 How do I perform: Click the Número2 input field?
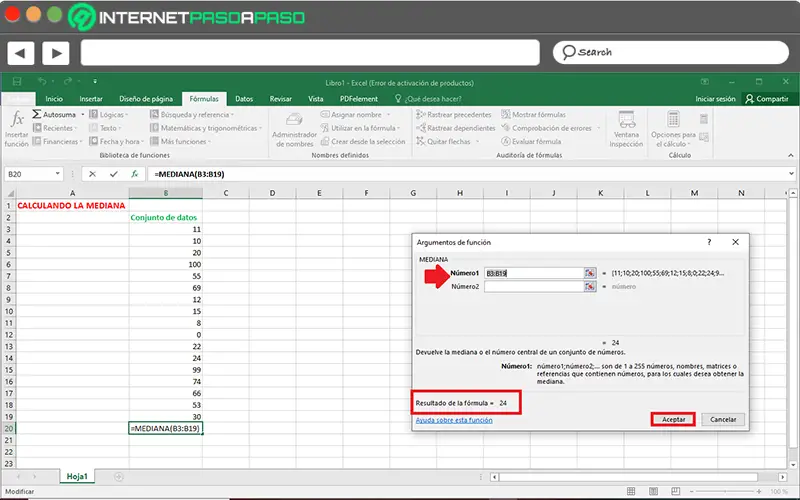[x=534, y=286]
